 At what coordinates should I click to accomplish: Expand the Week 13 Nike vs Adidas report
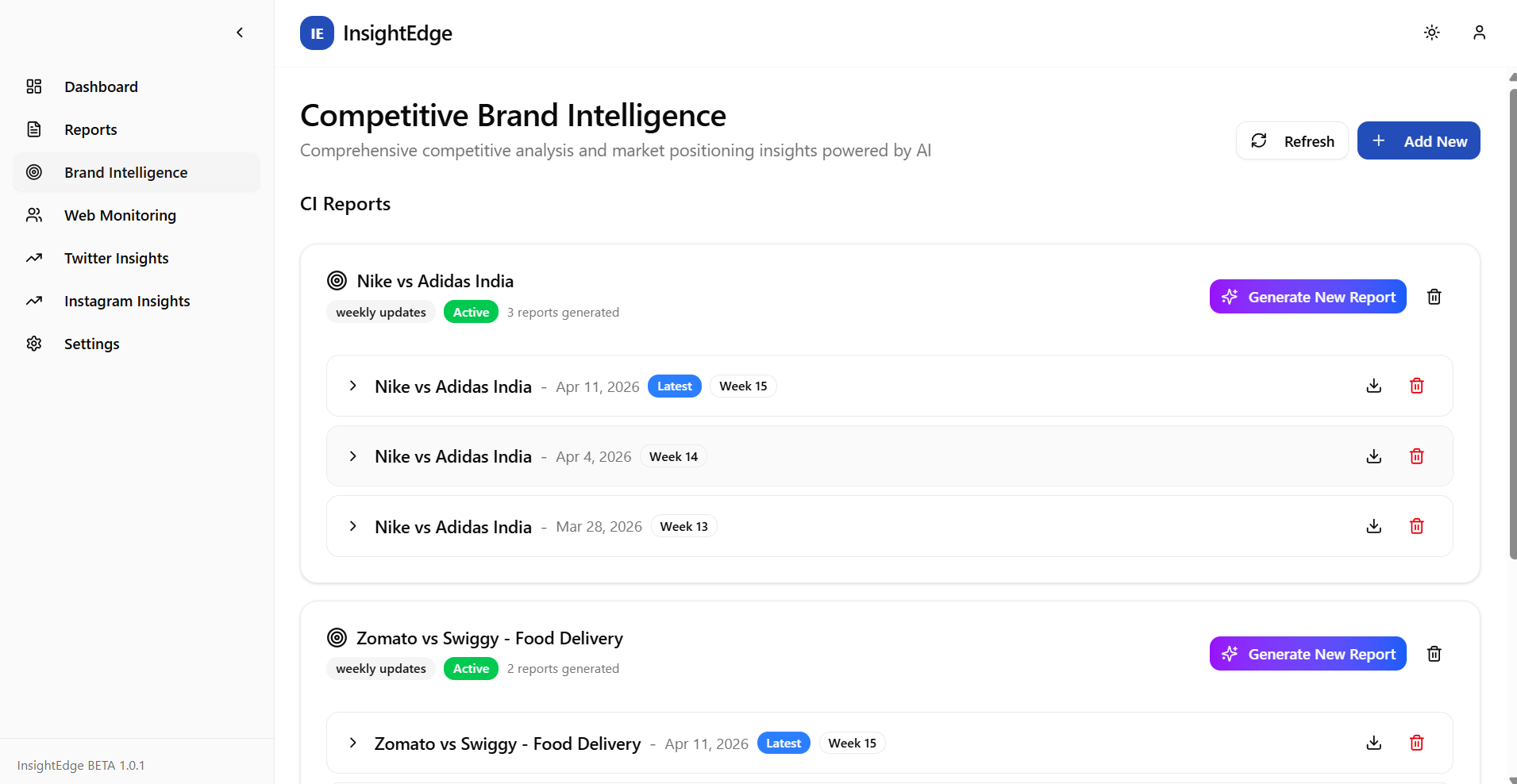point(353,526)
